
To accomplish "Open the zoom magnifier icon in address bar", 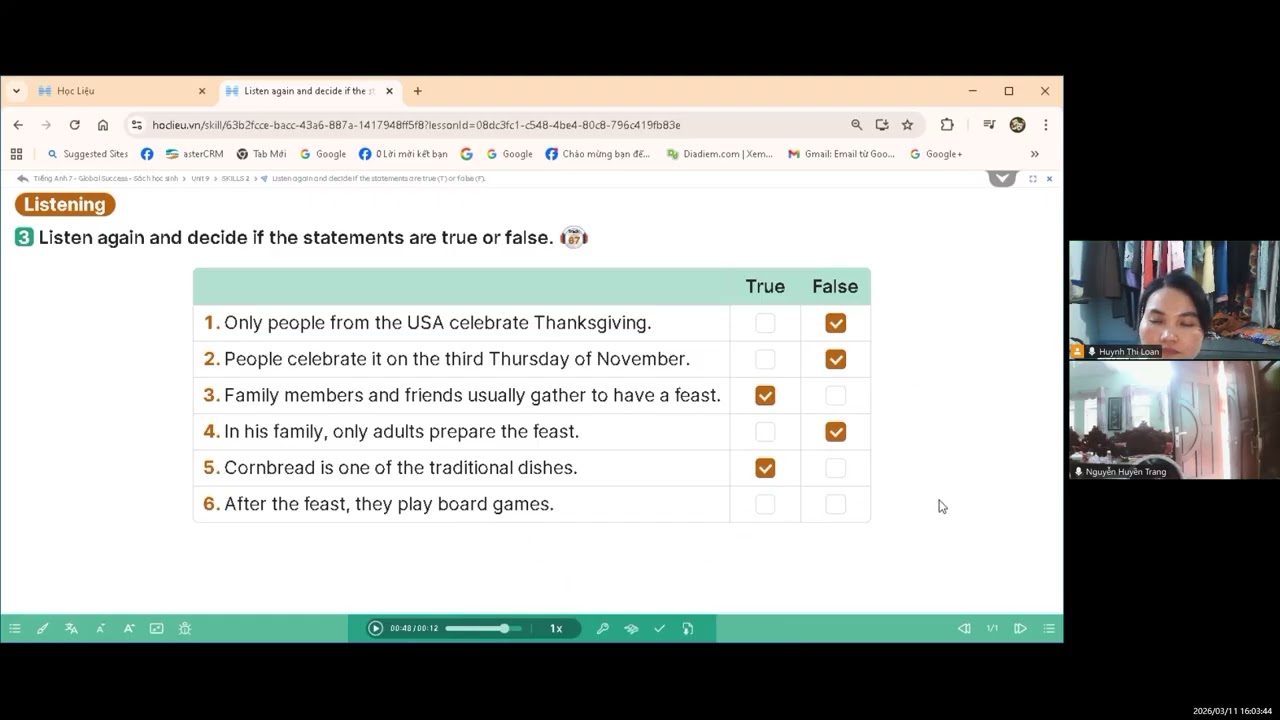I will [x=856, y=125].
